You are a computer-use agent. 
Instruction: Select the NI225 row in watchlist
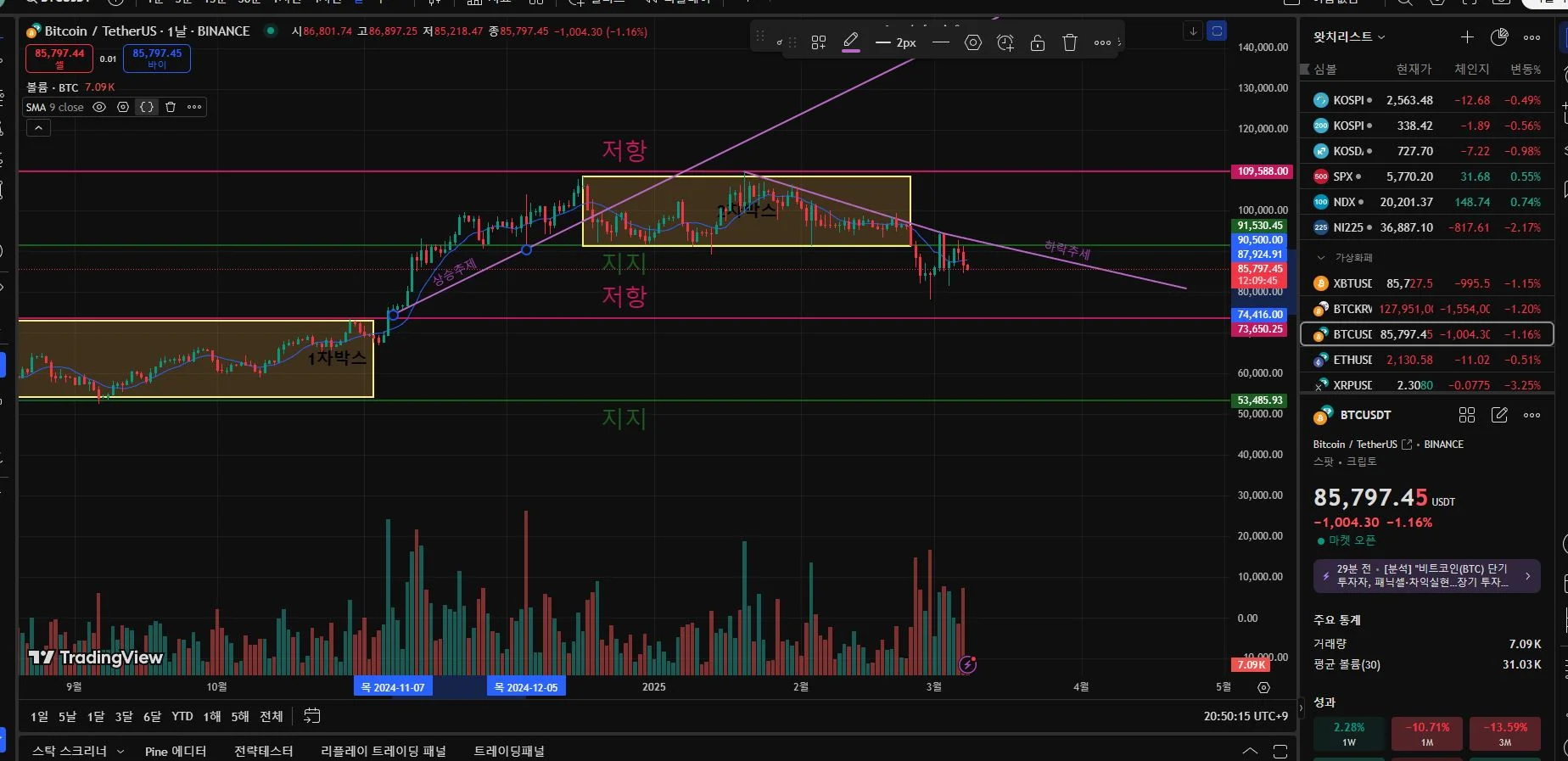tap(1427, 227)
